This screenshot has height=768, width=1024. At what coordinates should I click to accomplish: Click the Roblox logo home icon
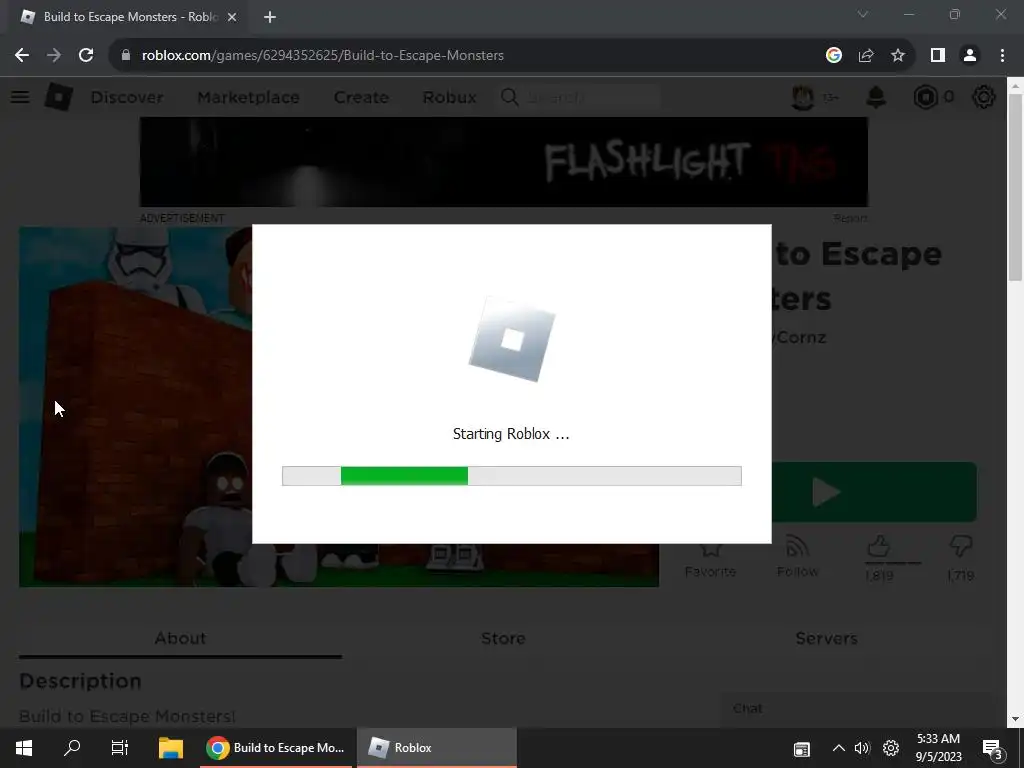[x=59, y=97]
